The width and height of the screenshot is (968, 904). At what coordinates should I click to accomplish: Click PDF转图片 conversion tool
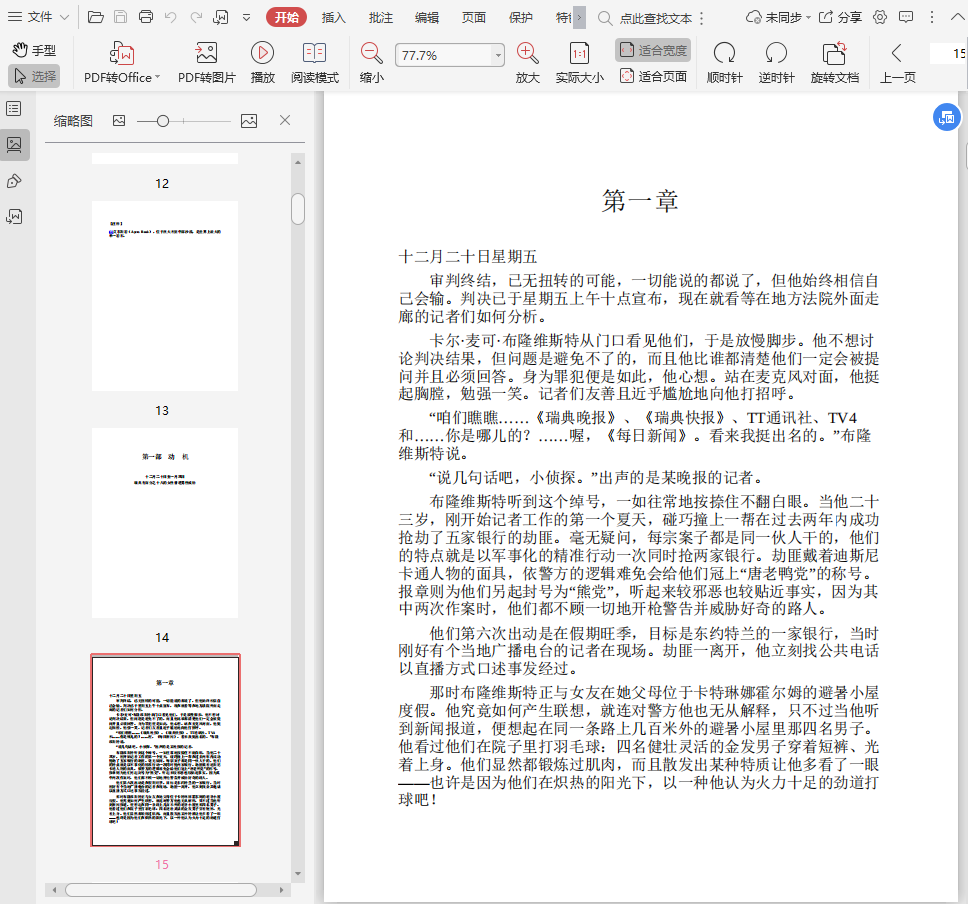[x=206, y=62]
